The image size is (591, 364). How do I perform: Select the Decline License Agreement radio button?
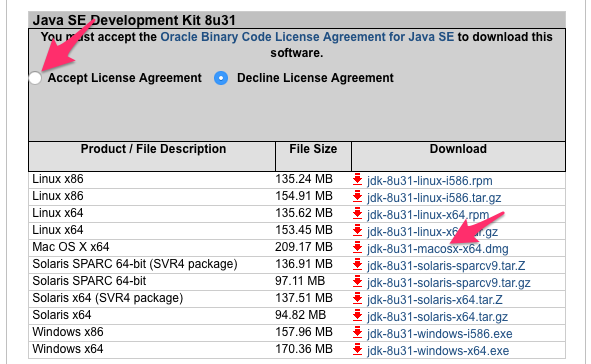point(221,78)
